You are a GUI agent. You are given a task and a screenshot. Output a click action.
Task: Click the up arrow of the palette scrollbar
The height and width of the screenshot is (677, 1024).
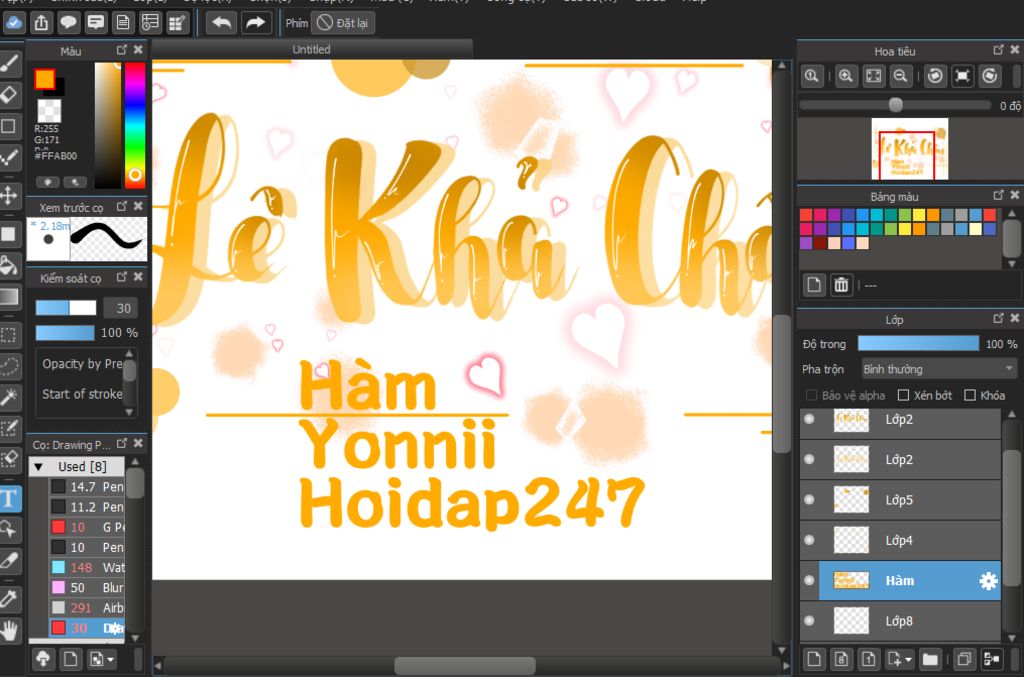1012,213
